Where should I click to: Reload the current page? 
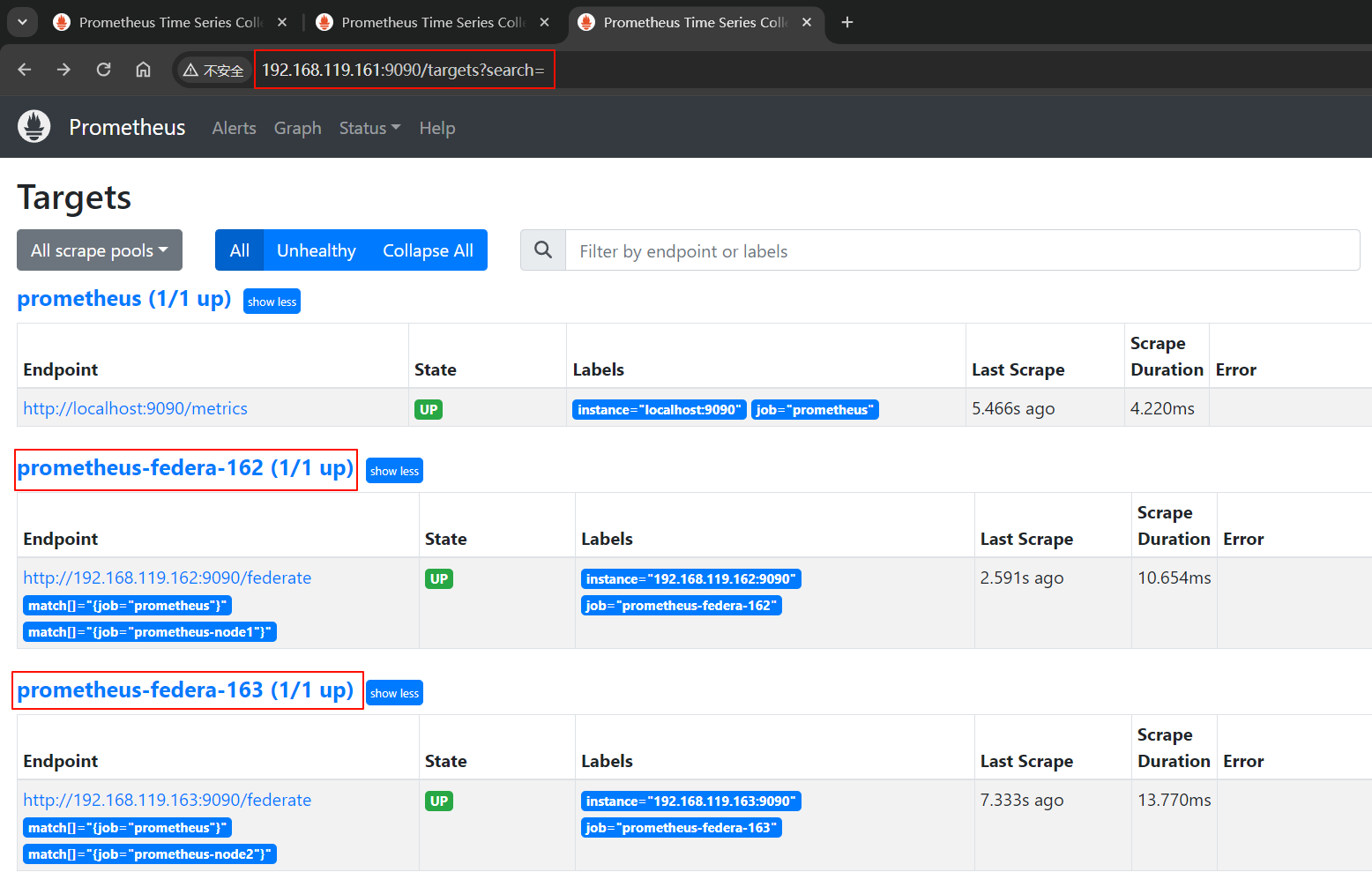103,70
